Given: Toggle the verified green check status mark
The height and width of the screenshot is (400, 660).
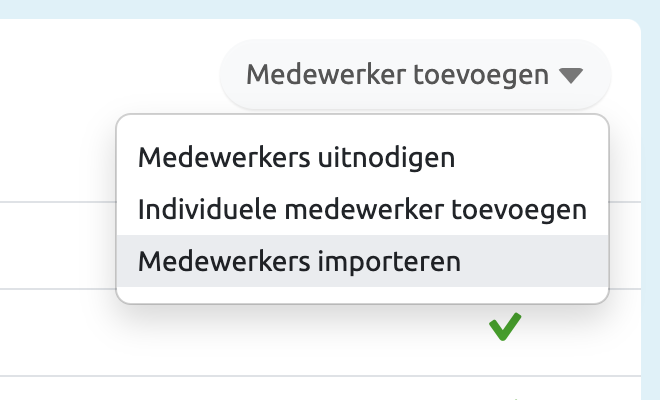Looking at the screenshot, I should (x=505, y=327).
